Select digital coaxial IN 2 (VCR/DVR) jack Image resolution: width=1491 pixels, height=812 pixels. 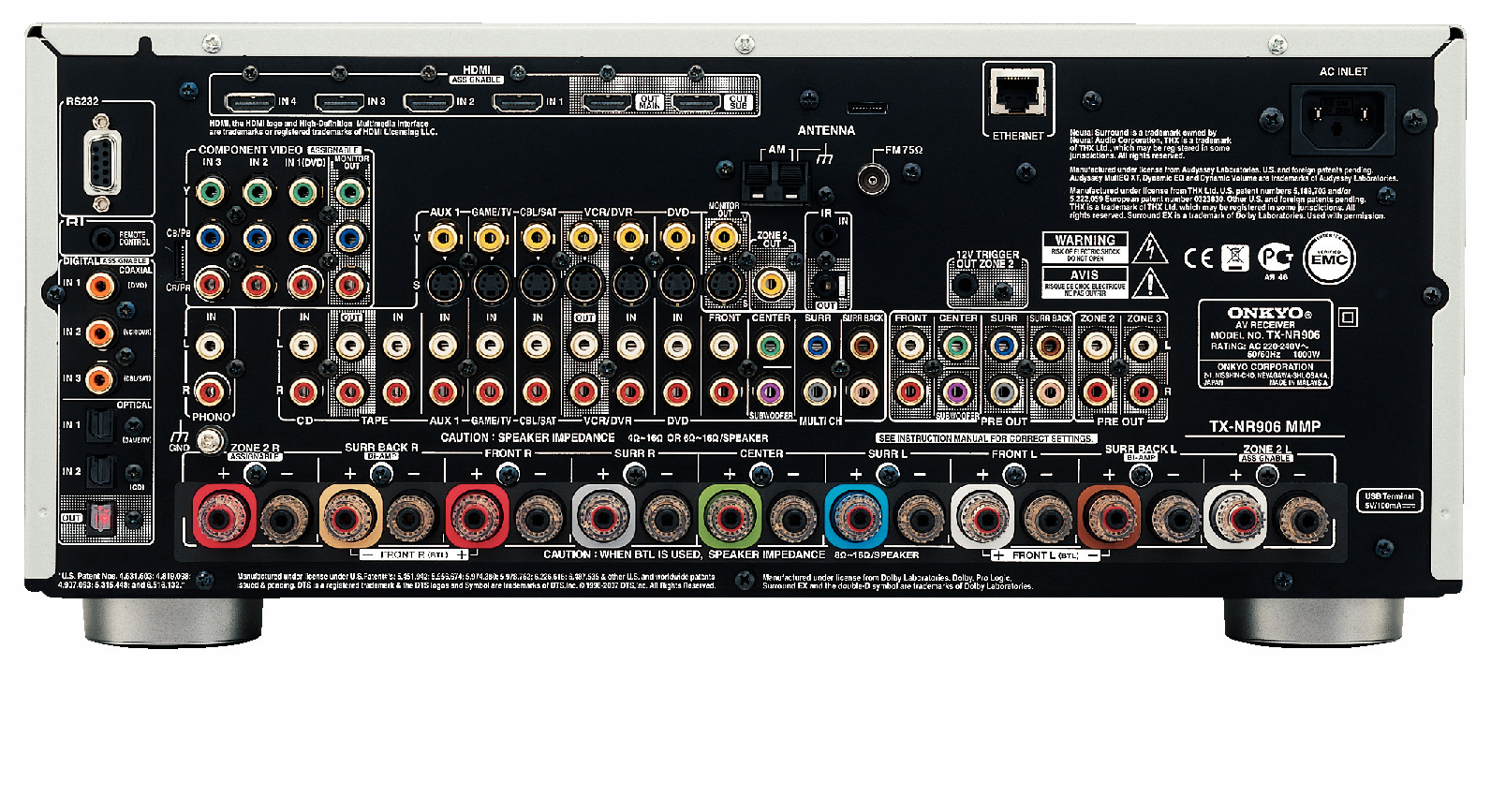[99, 332]
